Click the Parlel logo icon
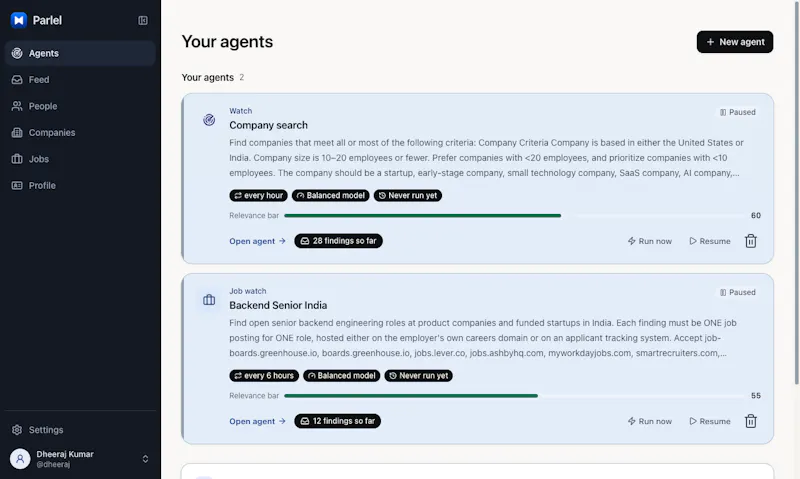This screenshot has height=479, width=800. [19, 20]
